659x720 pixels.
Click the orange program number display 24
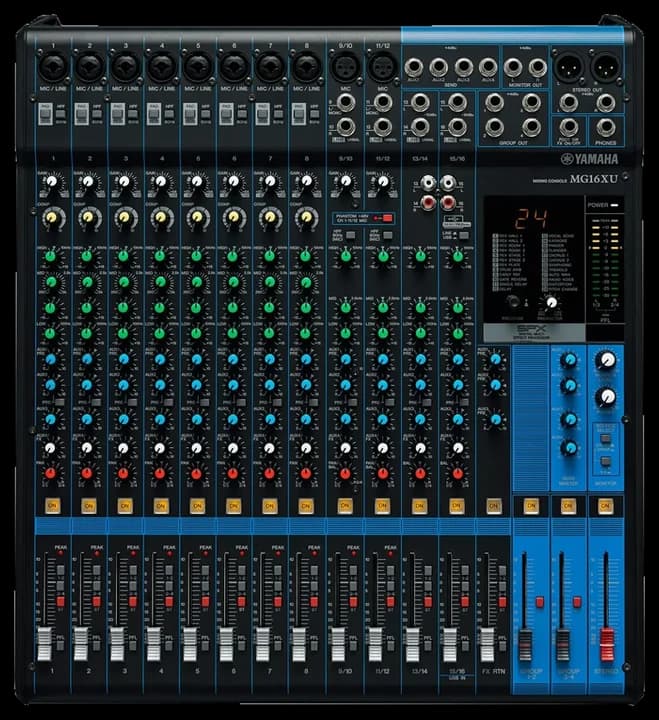coord(531,219)
